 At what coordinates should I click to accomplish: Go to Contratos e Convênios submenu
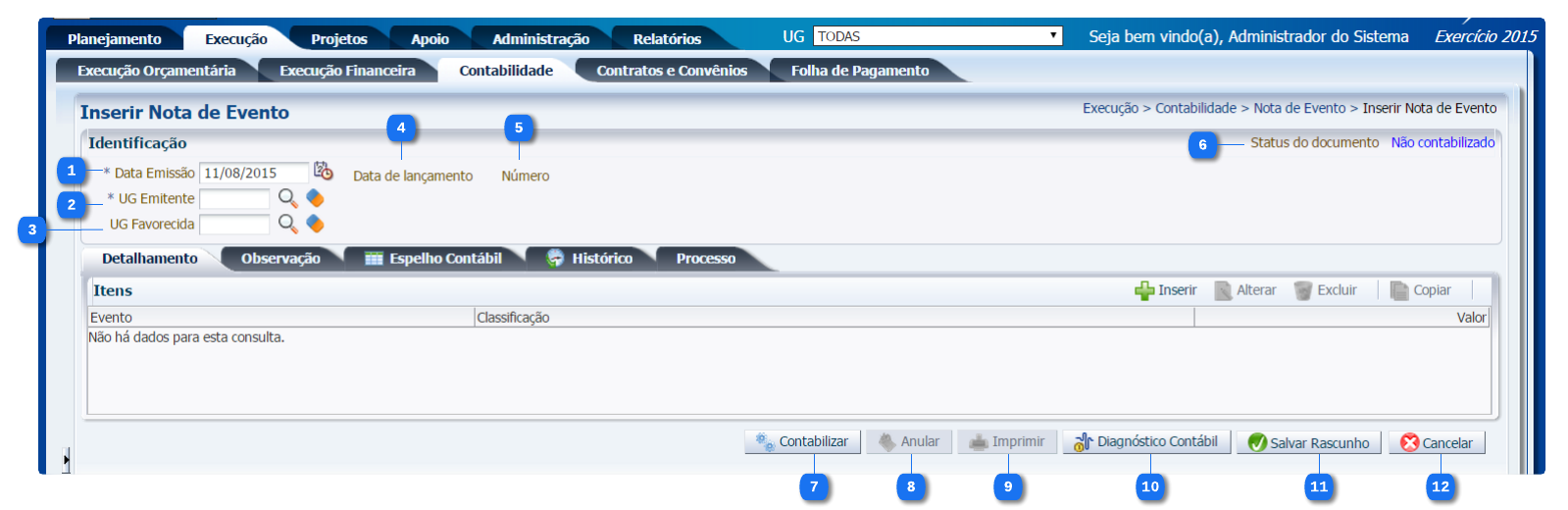pyautogui.click(x=672, y=71)
